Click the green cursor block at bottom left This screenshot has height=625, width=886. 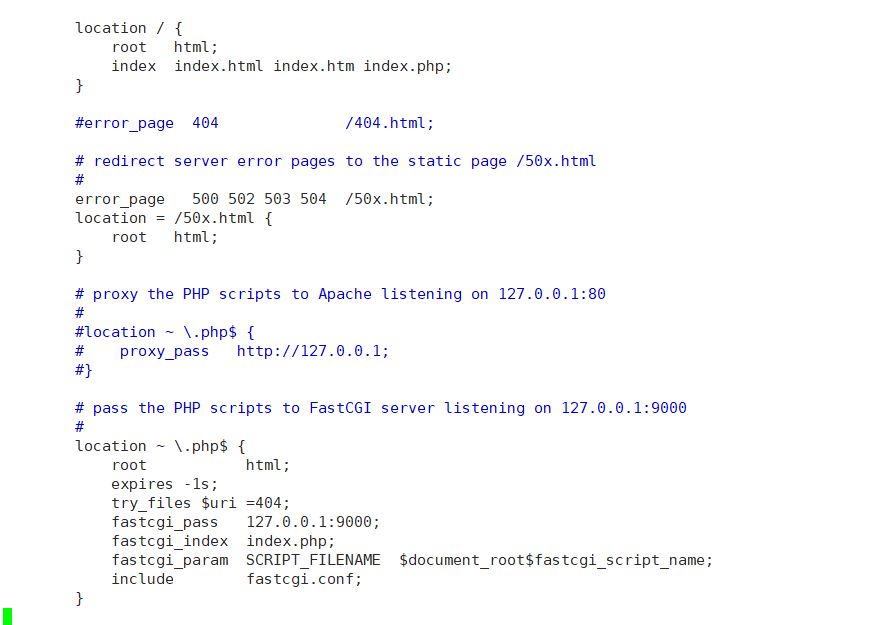pos(7,617)
